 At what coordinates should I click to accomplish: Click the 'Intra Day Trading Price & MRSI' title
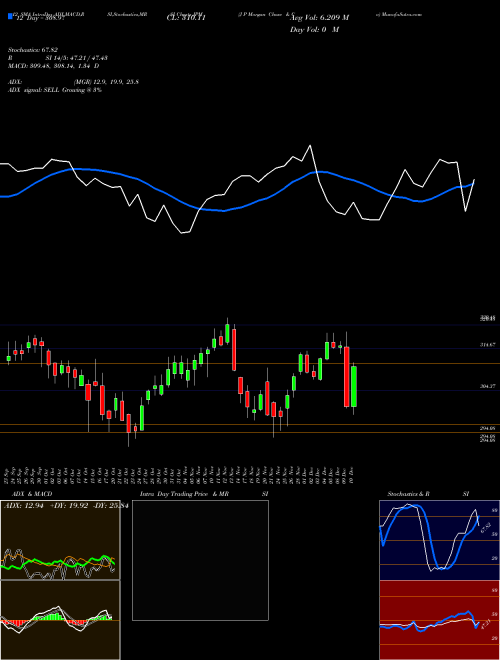tap(205, 494)
